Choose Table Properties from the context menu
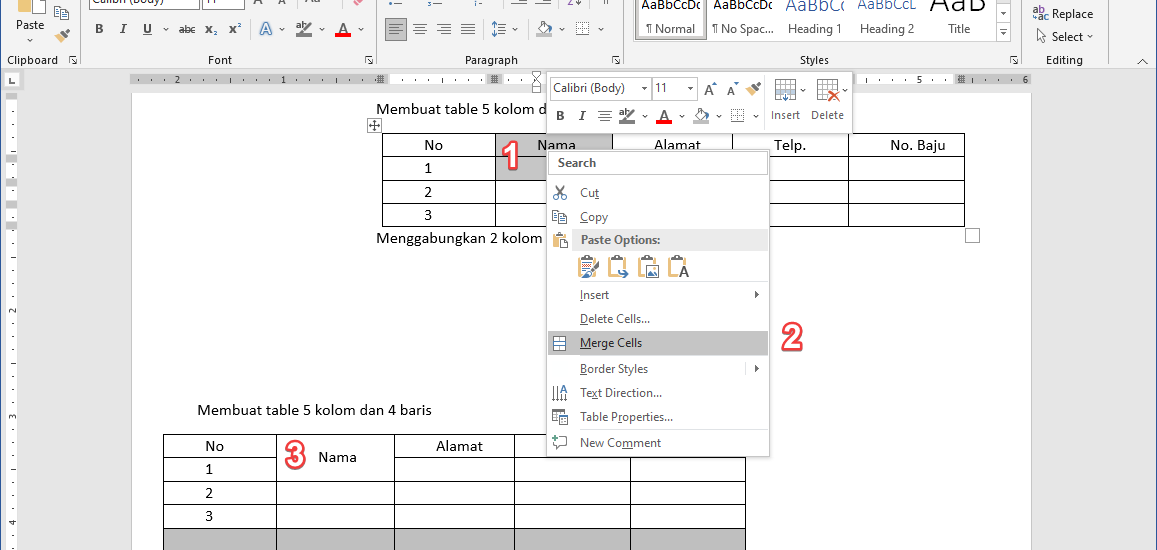 tap(659, 417)
